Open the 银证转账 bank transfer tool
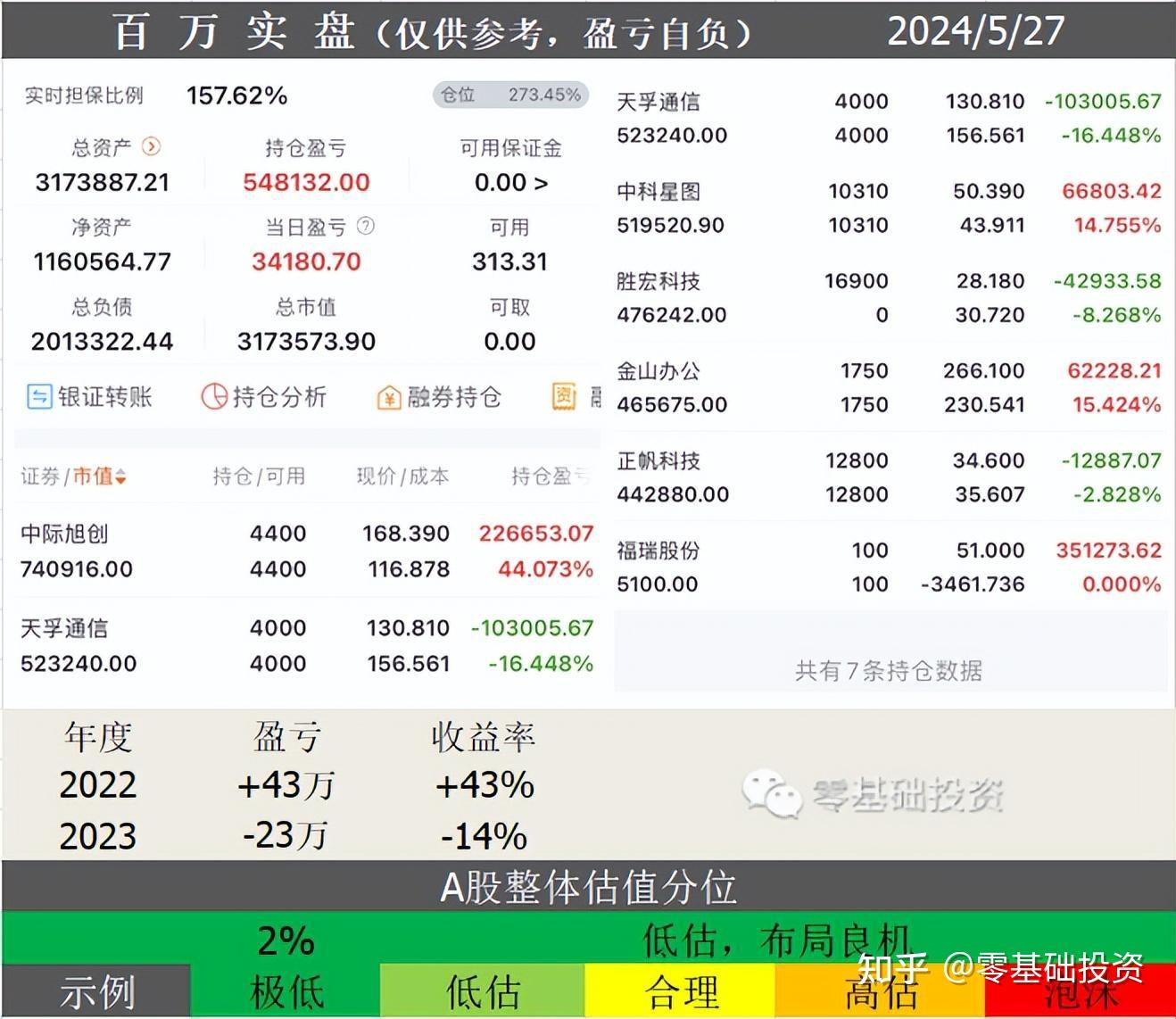Image resolution: width=1176 pixels, height=1019 pixels. coord(89,397)
